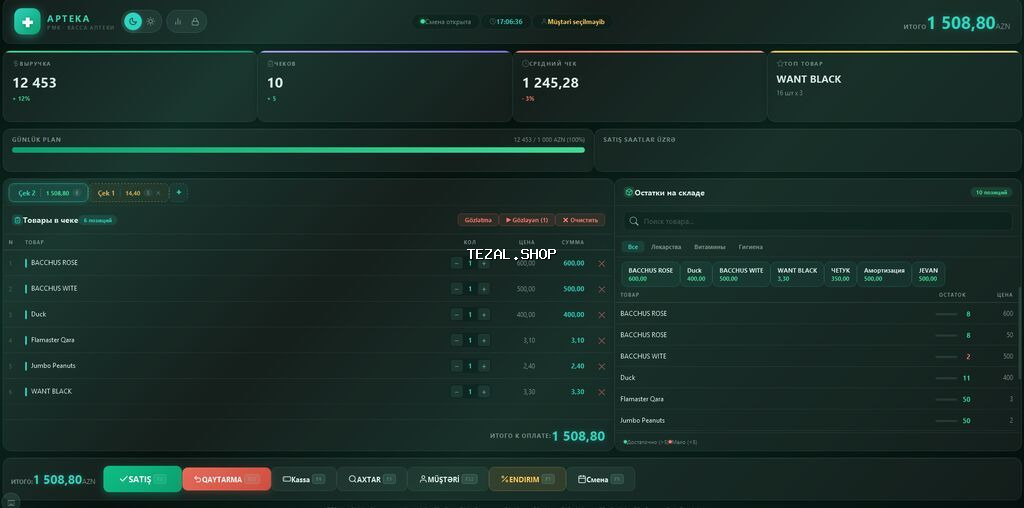
Task: Increase quantity of Flamaster Qara in receipt
Action: point(484,340)
